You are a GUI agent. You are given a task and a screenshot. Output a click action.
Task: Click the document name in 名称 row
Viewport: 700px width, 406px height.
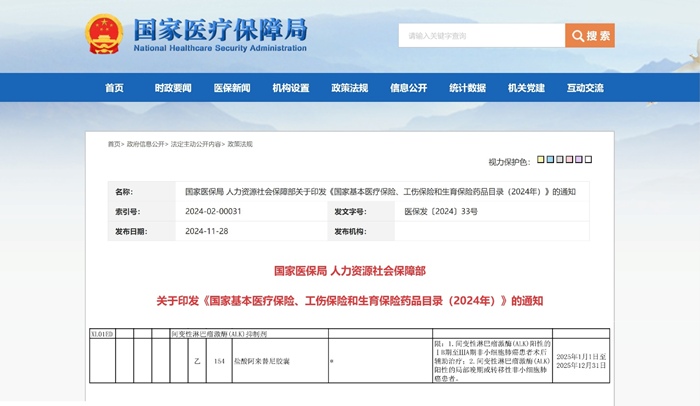pos(380,192)
